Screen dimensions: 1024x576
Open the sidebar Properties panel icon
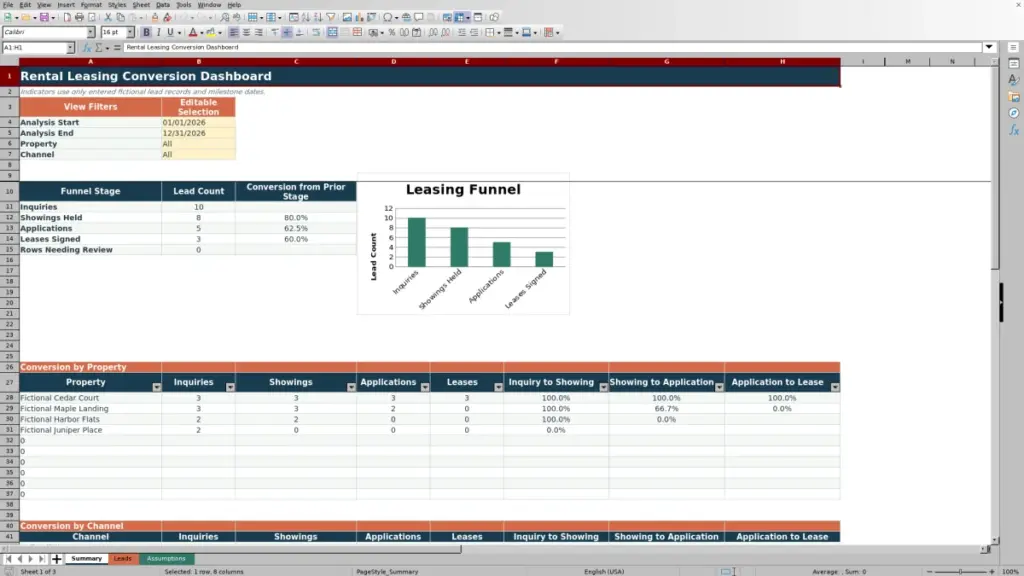(1014, 63)
